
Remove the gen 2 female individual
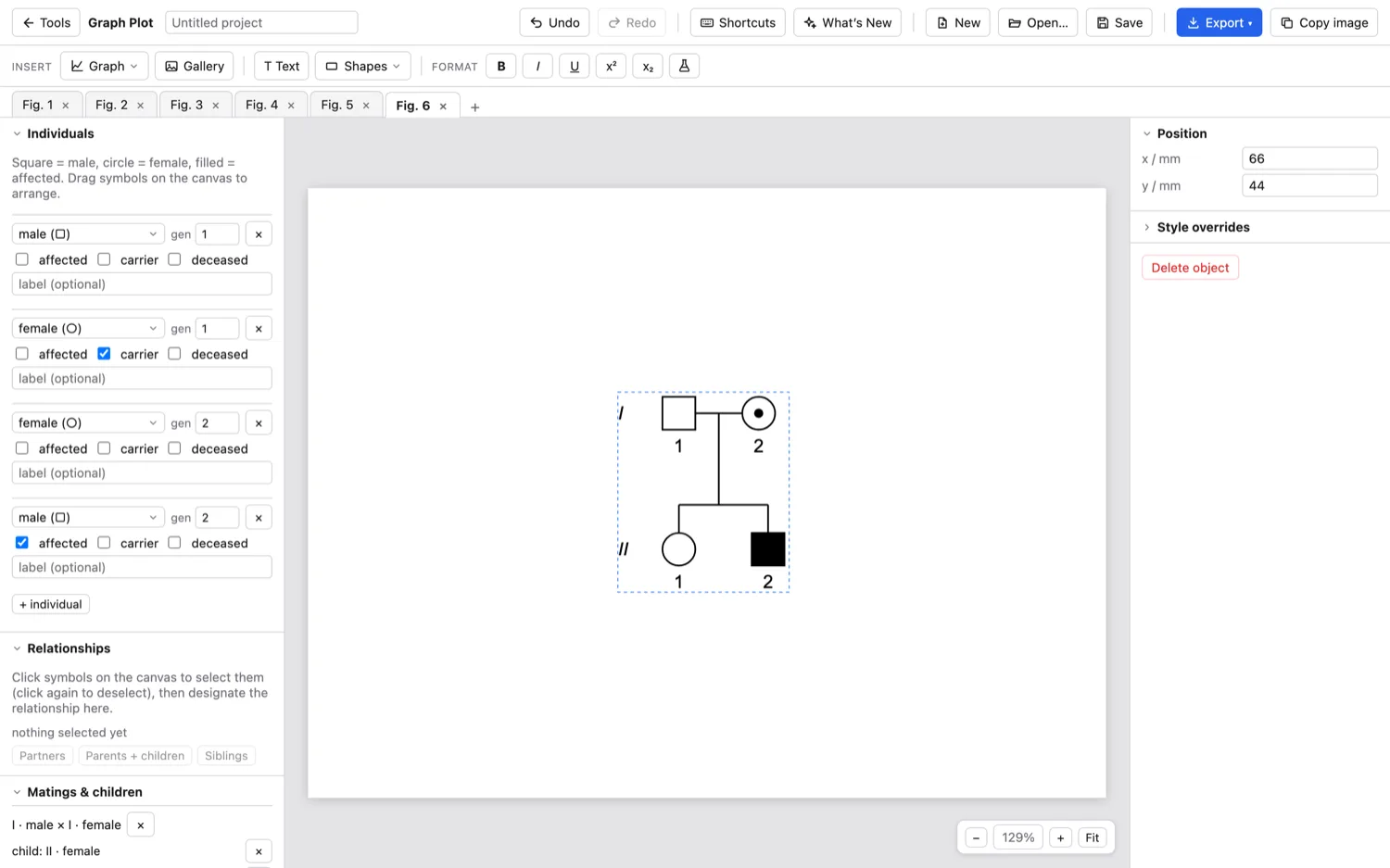click(259, 423)
